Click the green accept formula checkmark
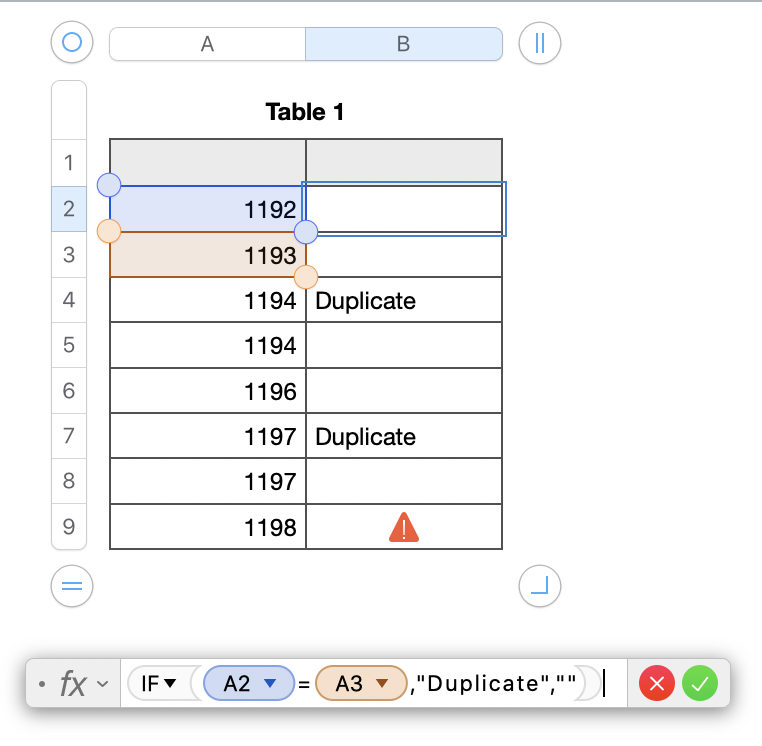762x746 pixels. coord(700,684)
